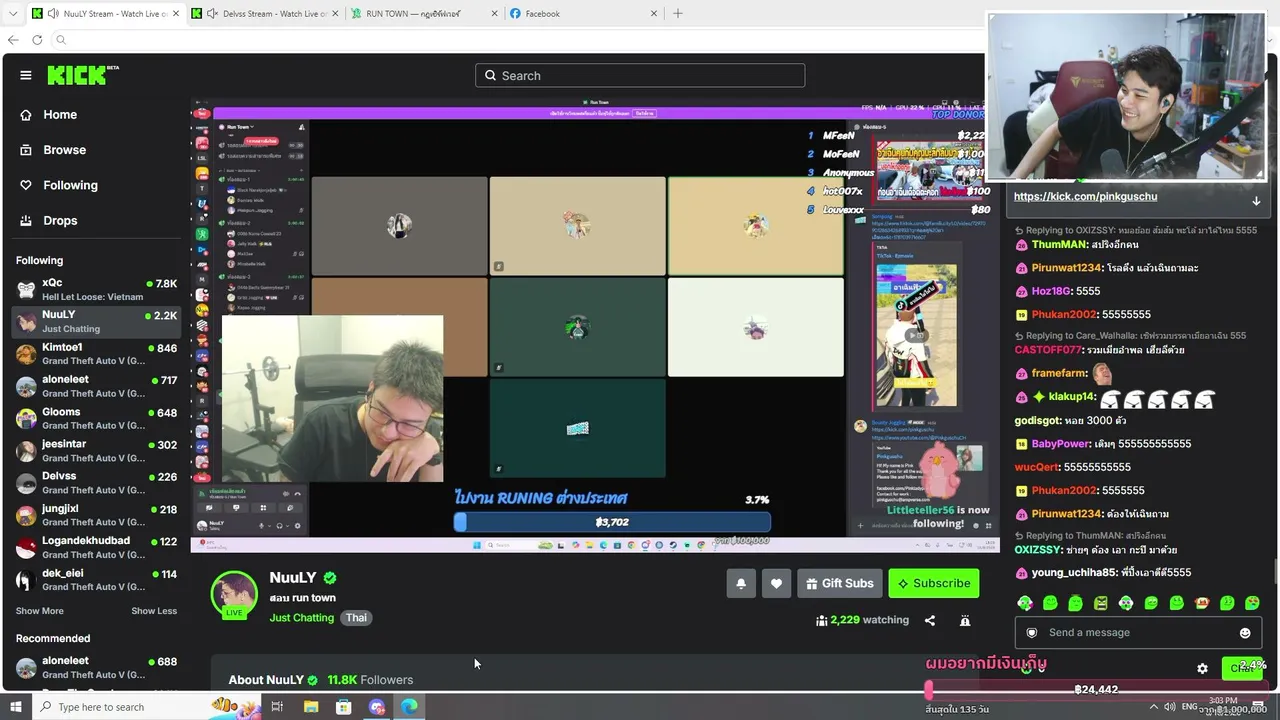Screen dimensions: 1280x720
Task: Open the emoji picker in chat box
Action: 1245,633
